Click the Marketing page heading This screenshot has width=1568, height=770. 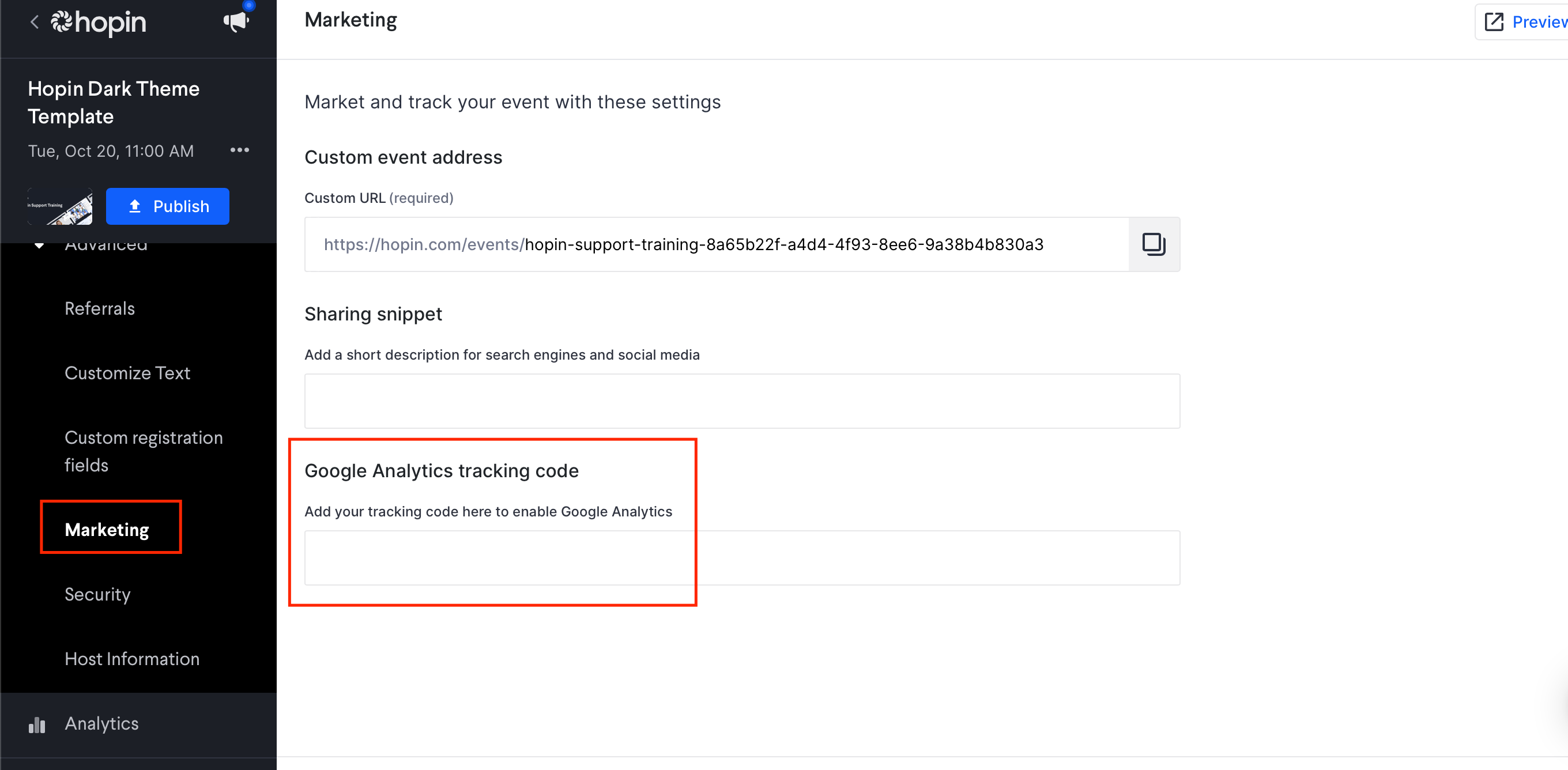(350, 20)
